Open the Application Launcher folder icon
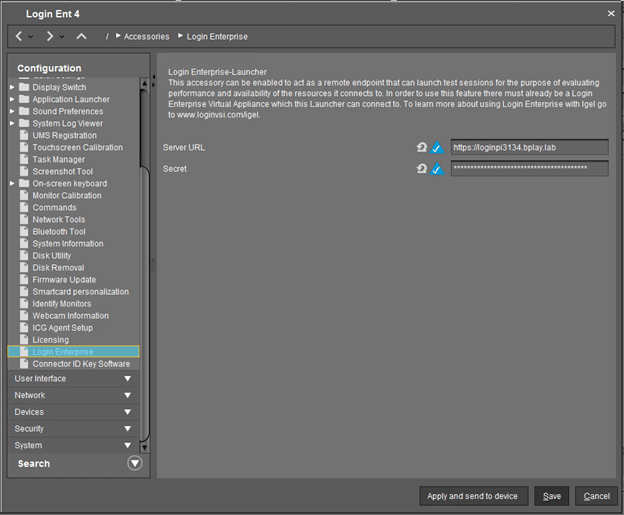Image resolution: width=624 pixels, height=515 pixels. click(x=24, y=99)
